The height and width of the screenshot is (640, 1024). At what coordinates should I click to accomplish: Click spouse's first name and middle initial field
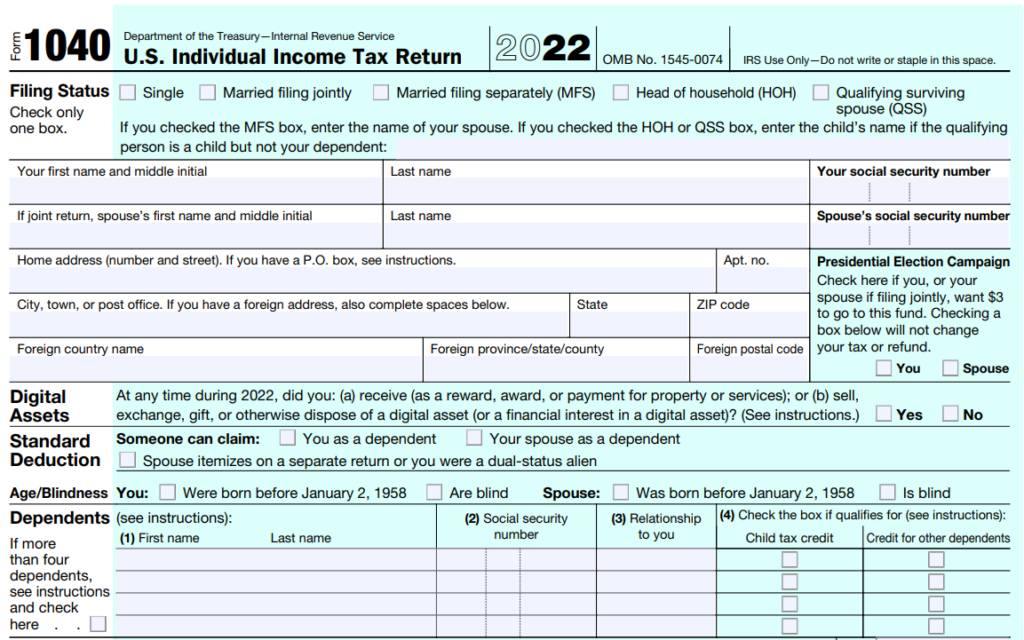click(x=196, y=235)
